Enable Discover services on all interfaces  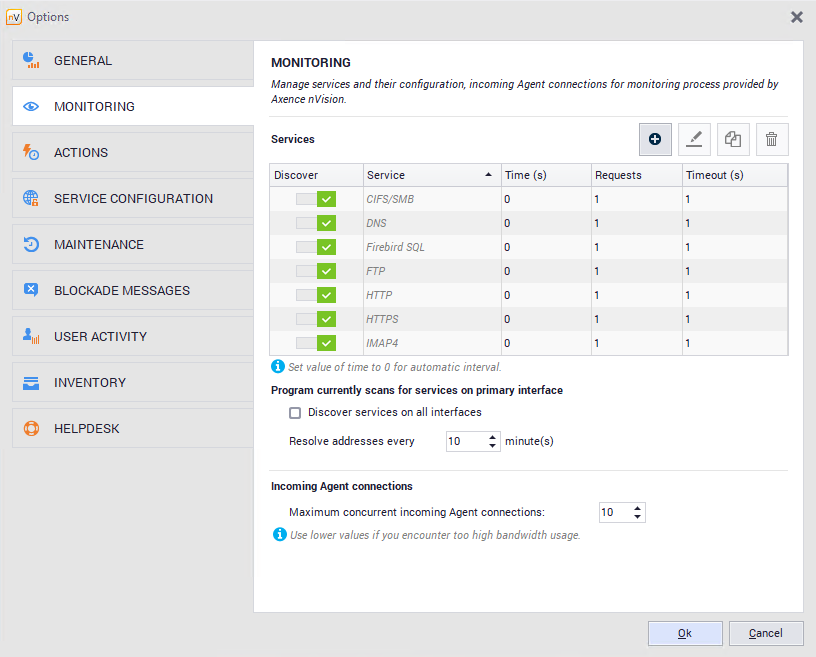click(x=295, y=412)
